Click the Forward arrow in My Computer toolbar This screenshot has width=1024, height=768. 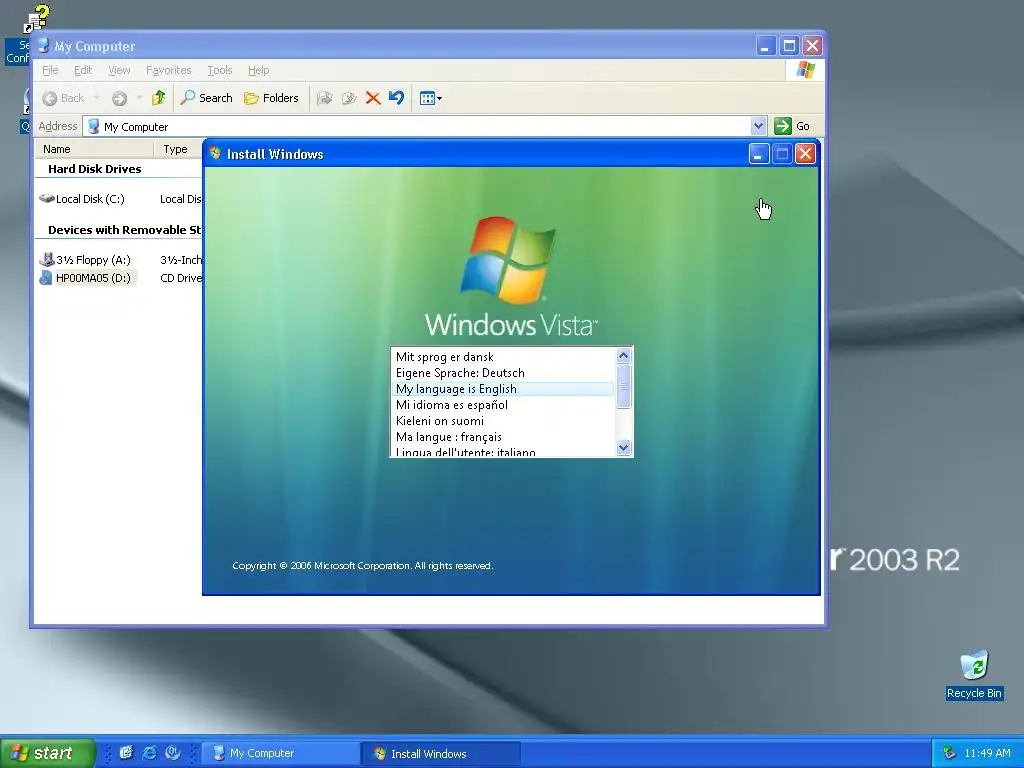[119, 98]
